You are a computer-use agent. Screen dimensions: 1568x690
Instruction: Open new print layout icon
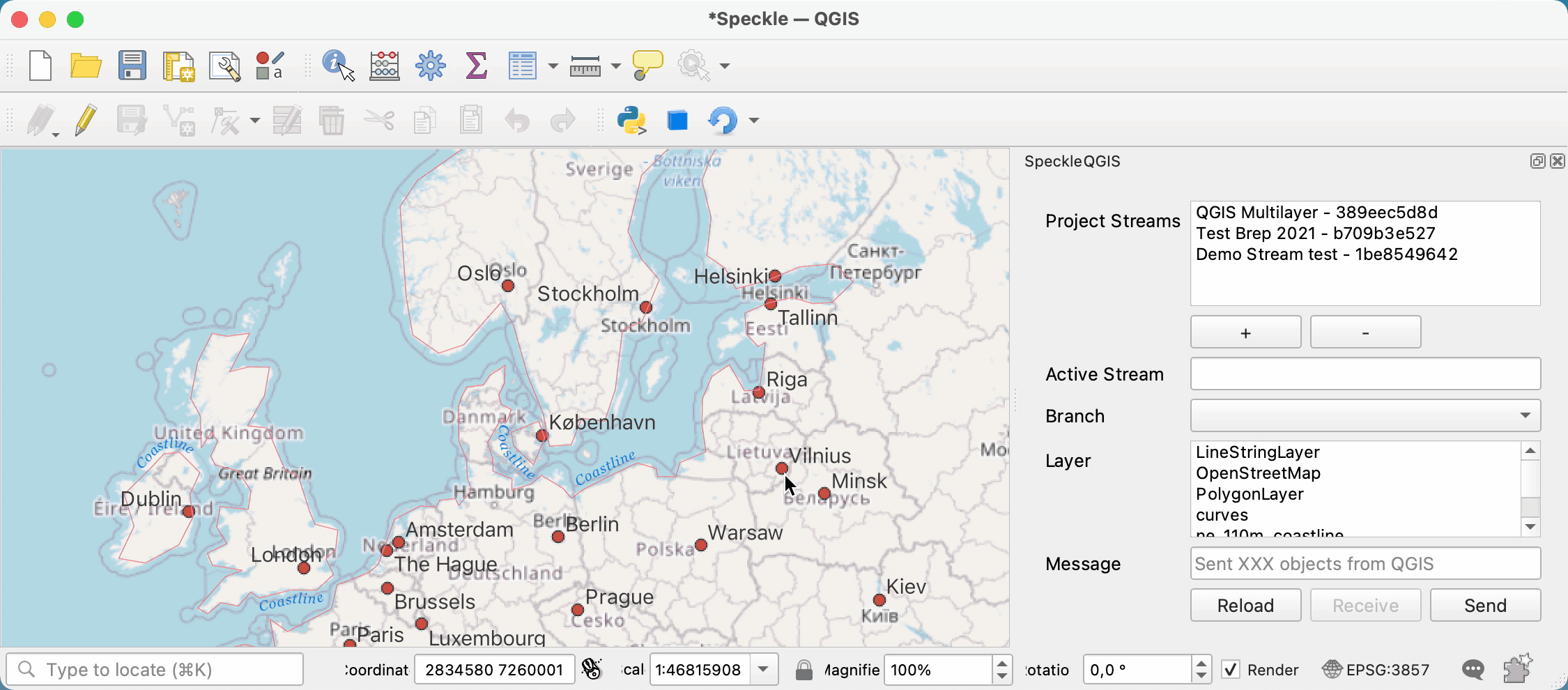[x=178, y=66]
